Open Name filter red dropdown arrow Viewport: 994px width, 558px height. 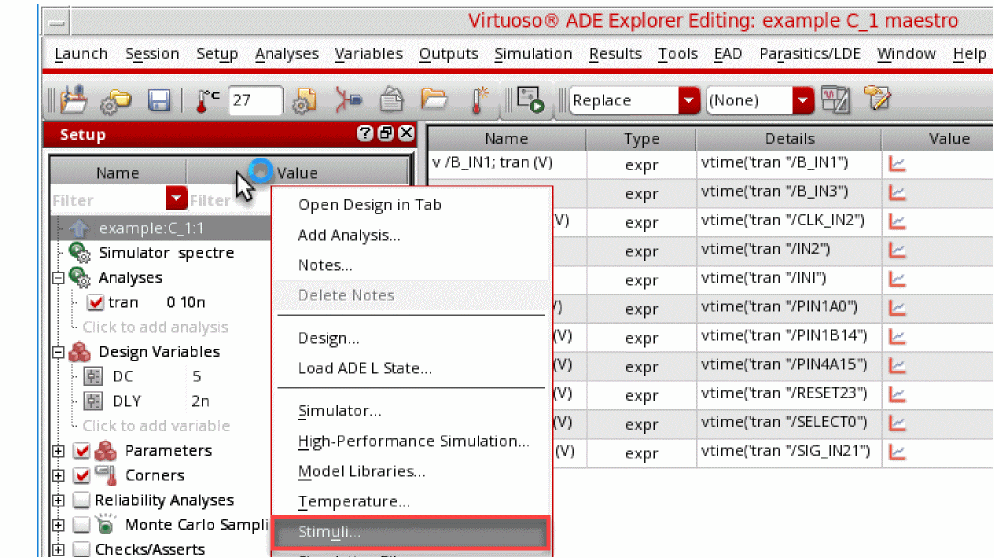coord(176,198)
